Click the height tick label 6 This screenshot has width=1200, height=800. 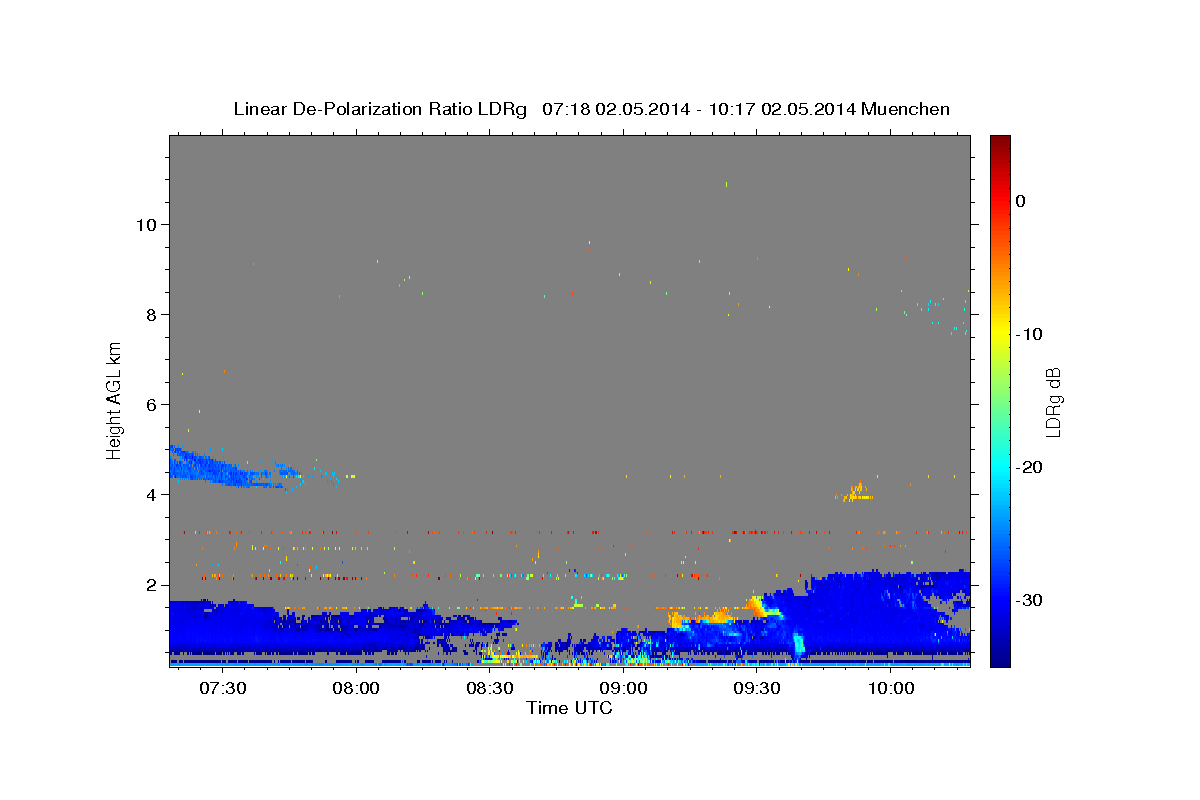(x=152, y=404)
